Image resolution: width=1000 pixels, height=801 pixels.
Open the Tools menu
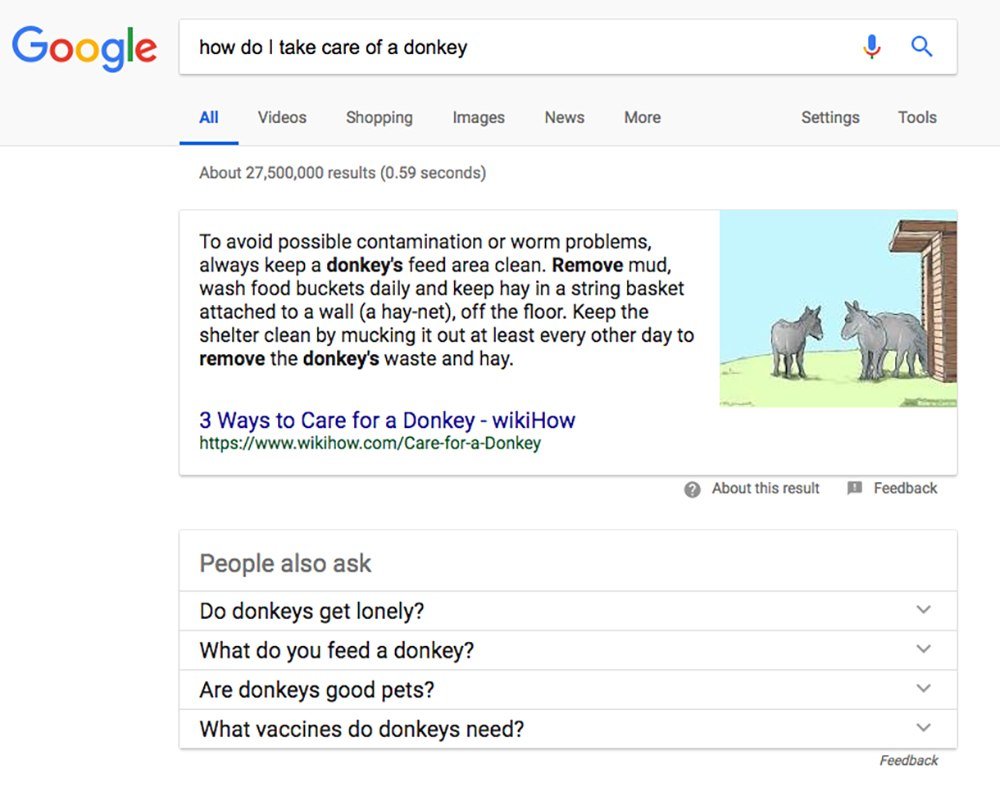[917, 117]
